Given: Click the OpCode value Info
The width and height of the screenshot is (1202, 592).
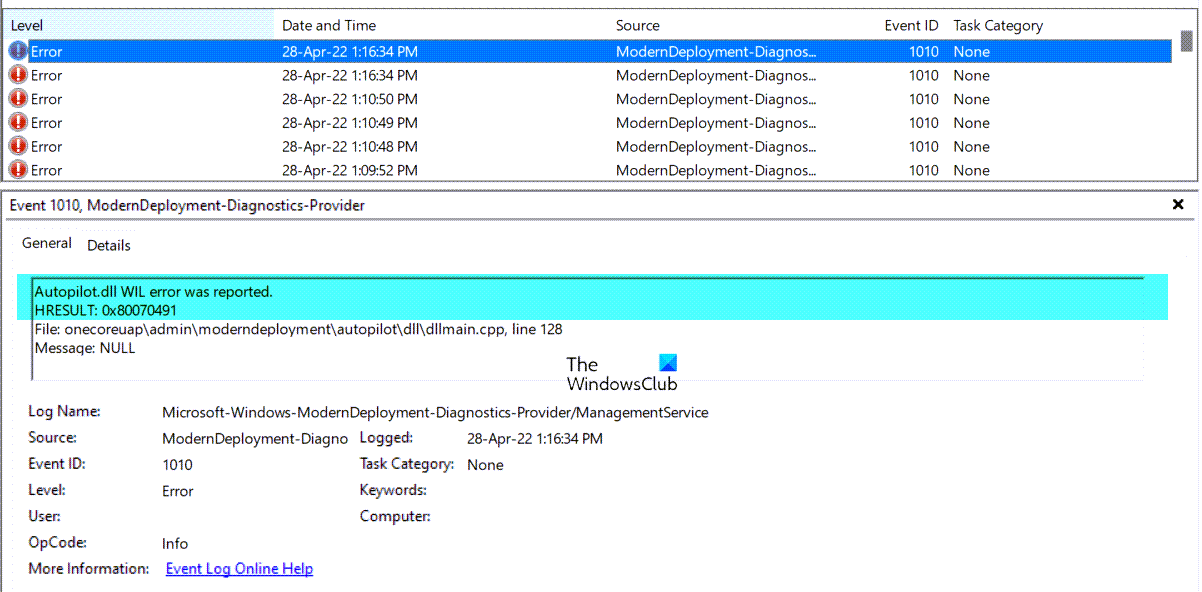Looking at the screenshot, I should coord(176,544).
